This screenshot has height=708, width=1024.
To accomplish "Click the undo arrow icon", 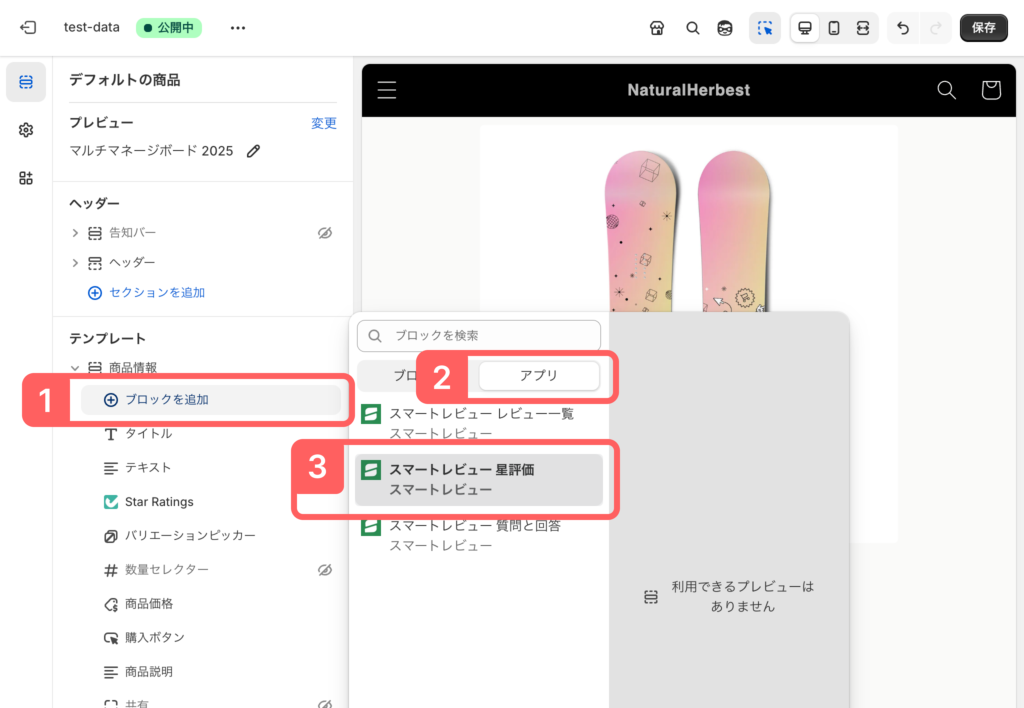I will (903, 28).
